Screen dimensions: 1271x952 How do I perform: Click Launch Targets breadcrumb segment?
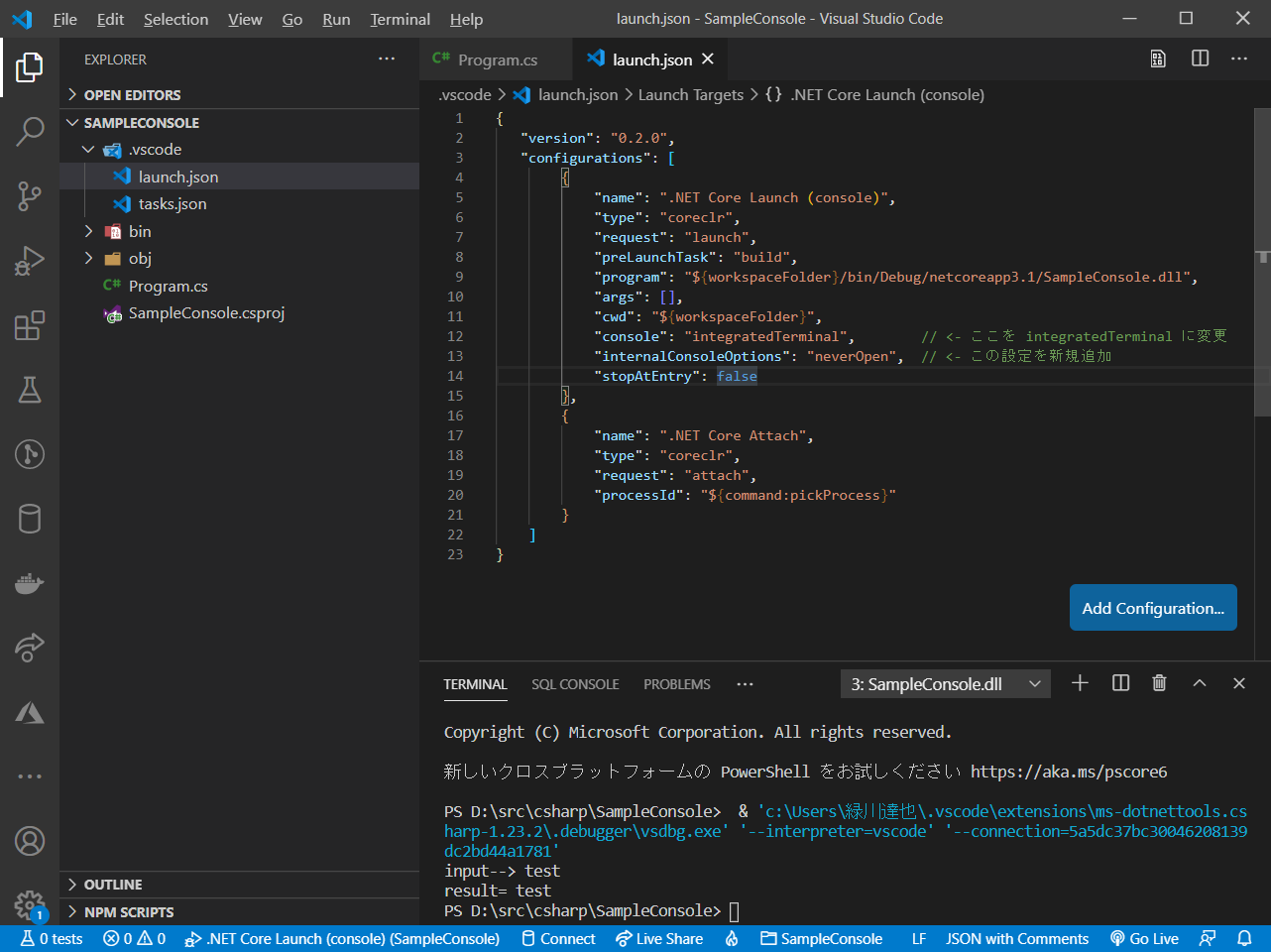(x=691, y=95)
